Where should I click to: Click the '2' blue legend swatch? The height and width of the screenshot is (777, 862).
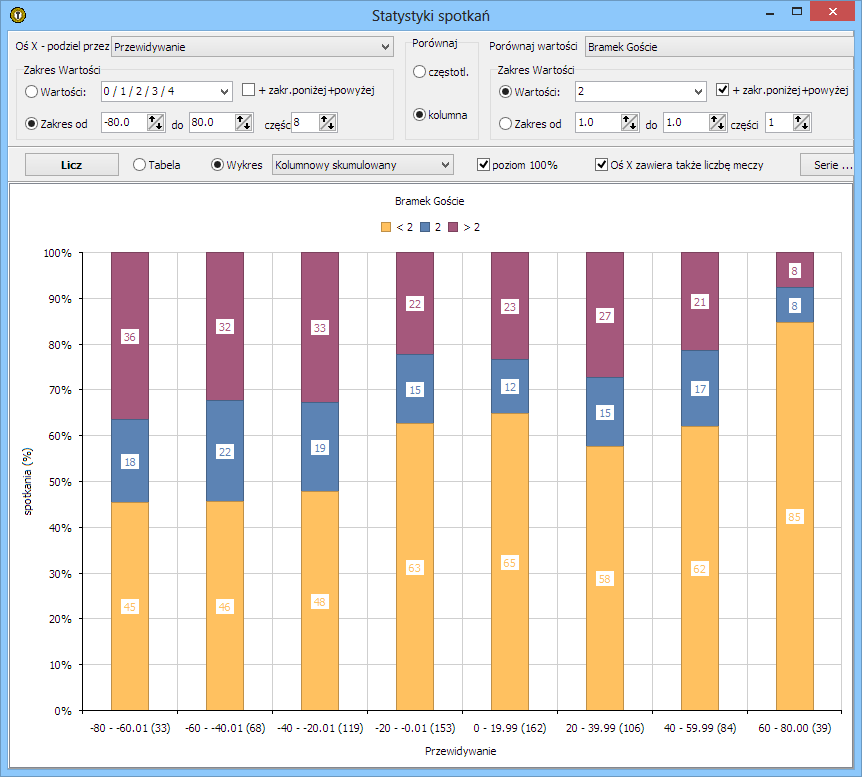(425, 227)
